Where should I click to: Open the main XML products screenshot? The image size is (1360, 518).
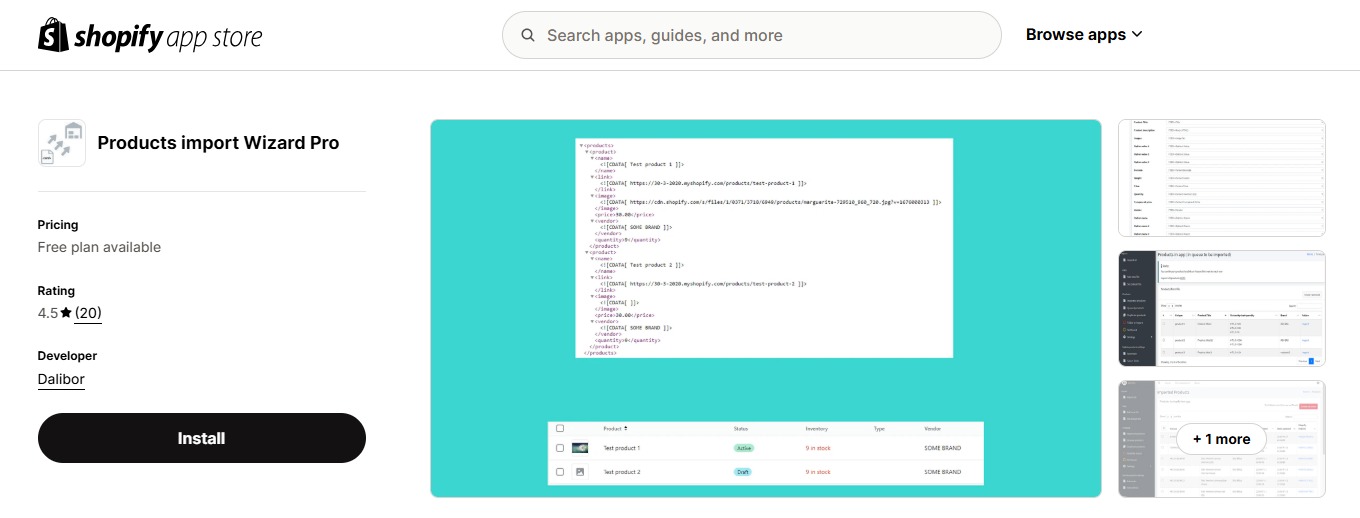coord(766,308)
